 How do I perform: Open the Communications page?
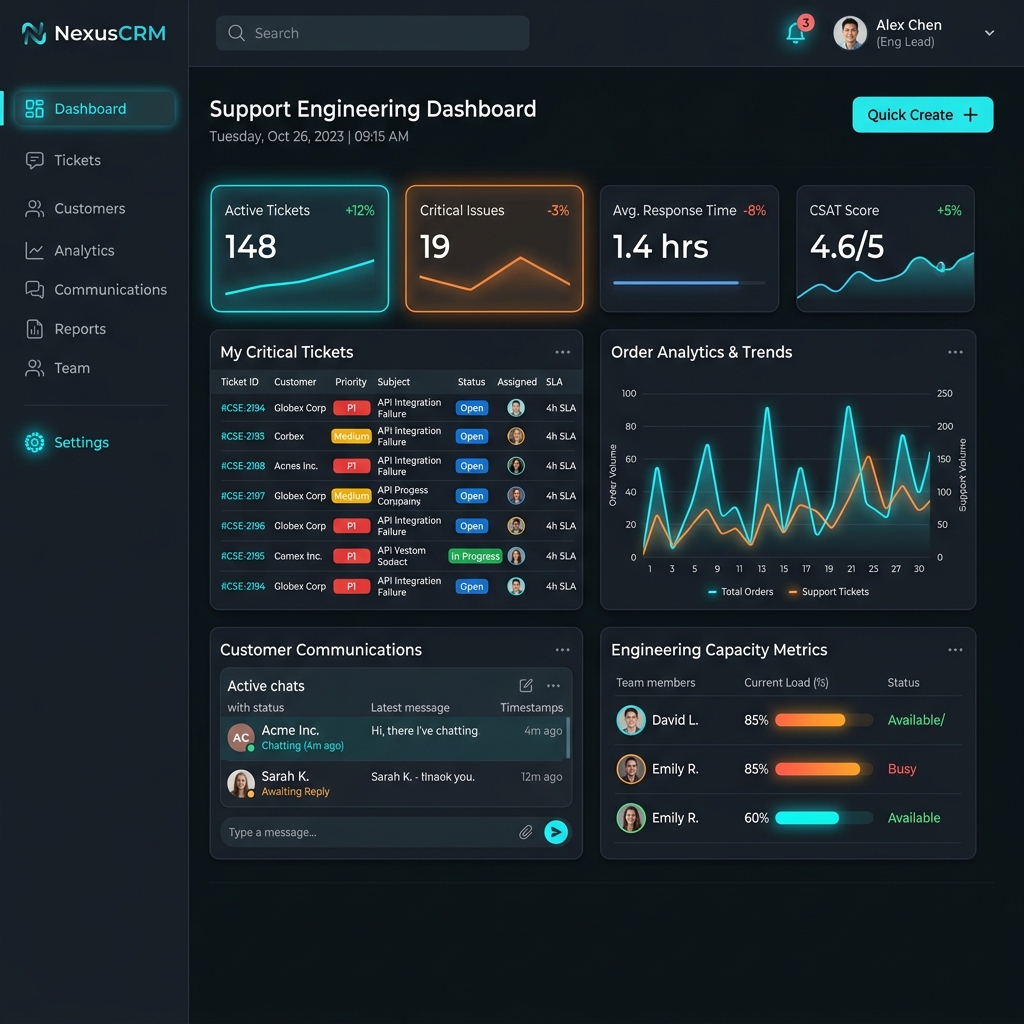click(95, 289)
